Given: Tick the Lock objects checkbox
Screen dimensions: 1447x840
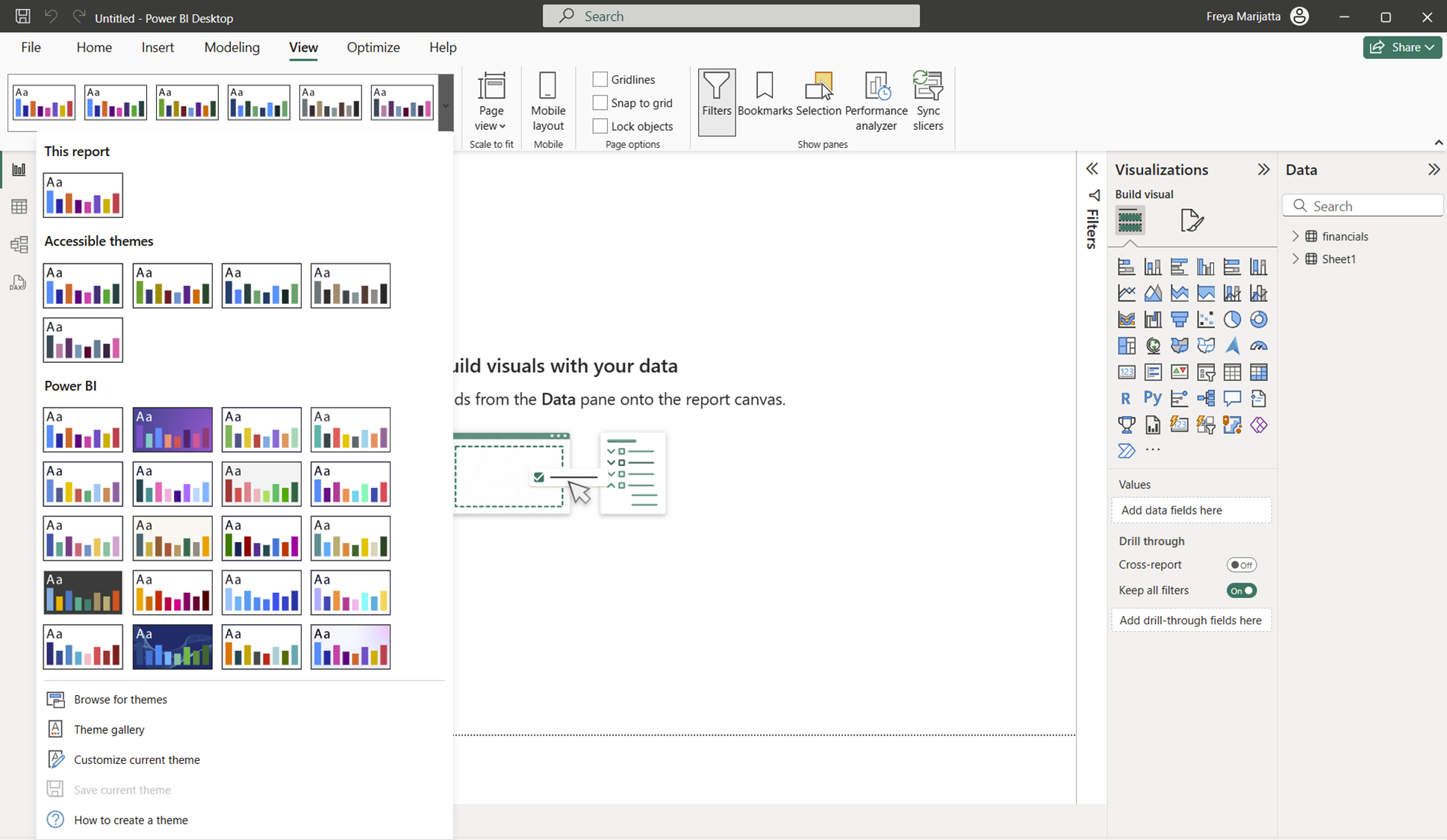Looking at the screenshot, I should point(600,126).
